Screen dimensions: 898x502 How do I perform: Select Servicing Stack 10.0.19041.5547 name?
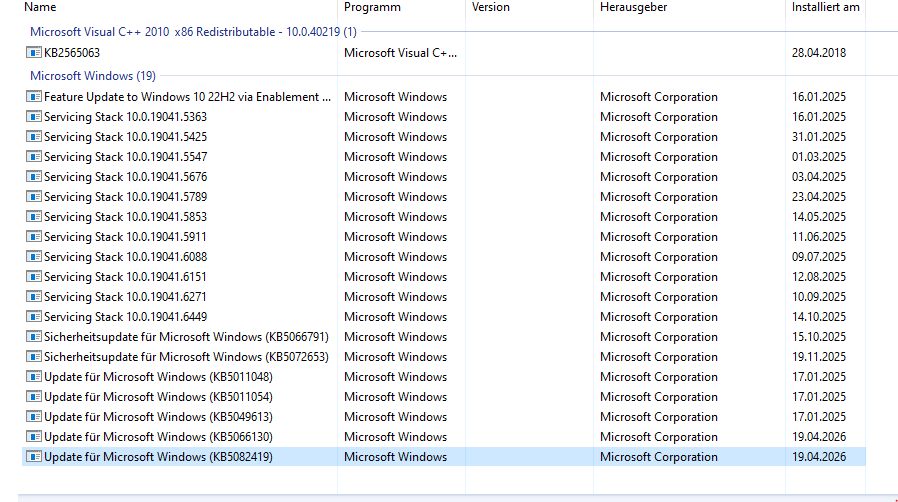coord(125,157)
